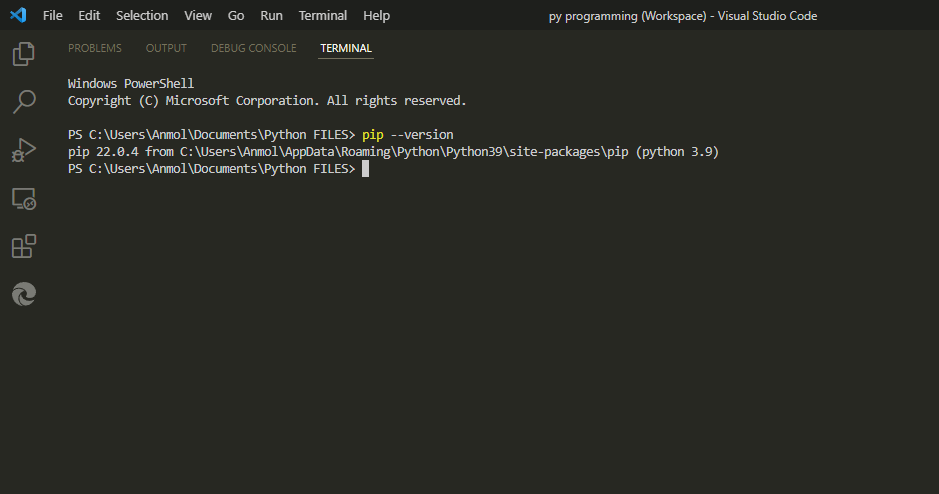
Task: Open the Selection menu
Action: tap(142, 16)
